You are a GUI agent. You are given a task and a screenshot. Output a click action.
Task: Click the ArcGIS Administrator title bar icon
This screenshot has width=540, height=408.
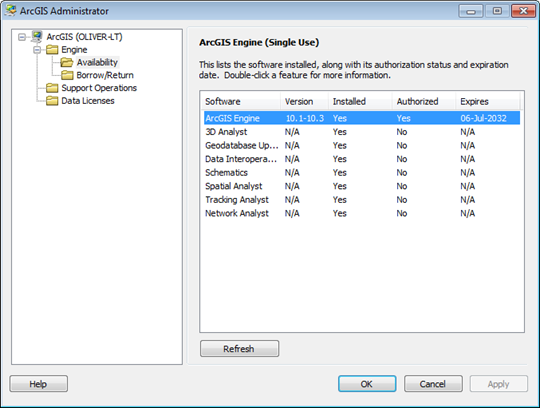(x=11, y=11)
